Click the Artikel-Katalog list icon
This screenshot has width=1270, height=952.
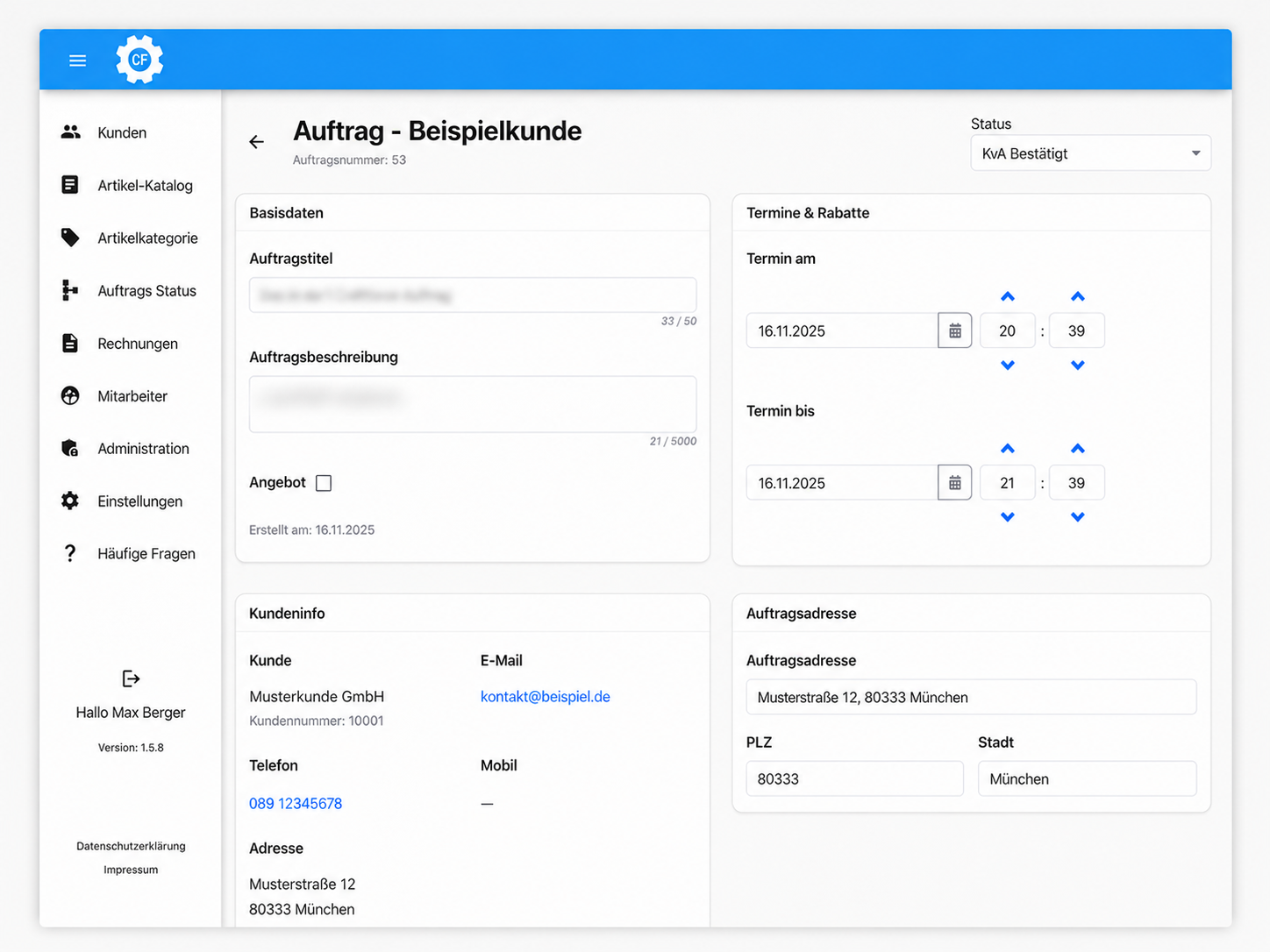pos(70,185)
